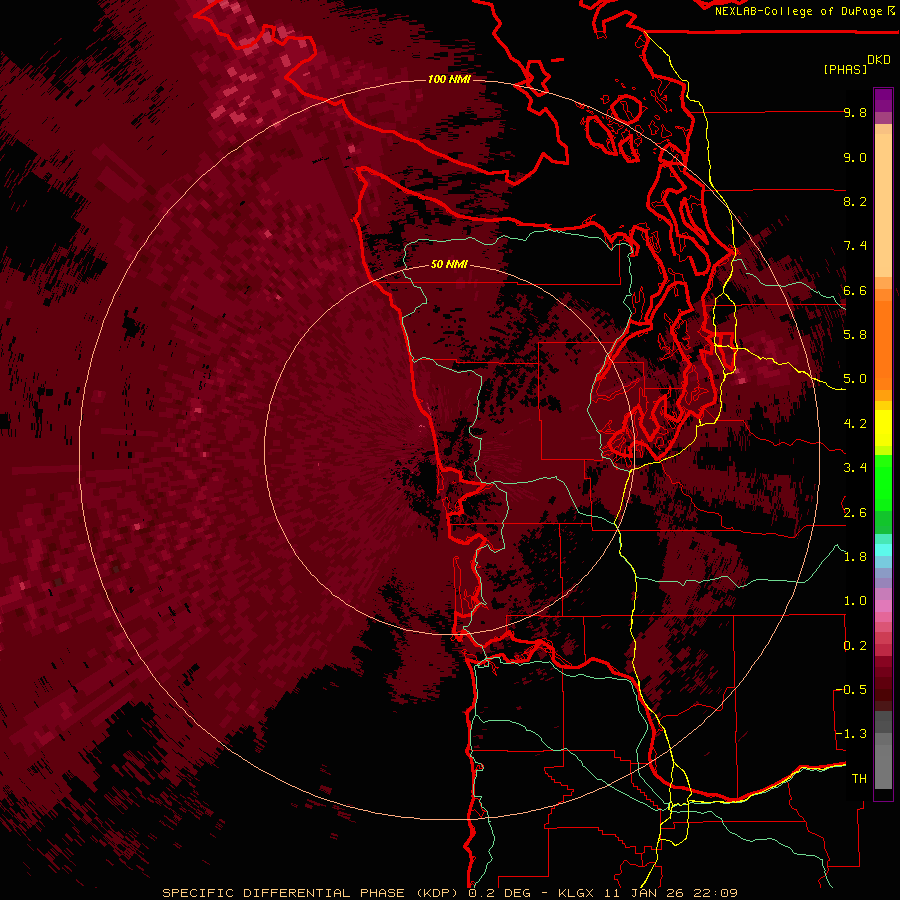
Task: Click the -0.5 value on color scale
Action: pos(851,690)
